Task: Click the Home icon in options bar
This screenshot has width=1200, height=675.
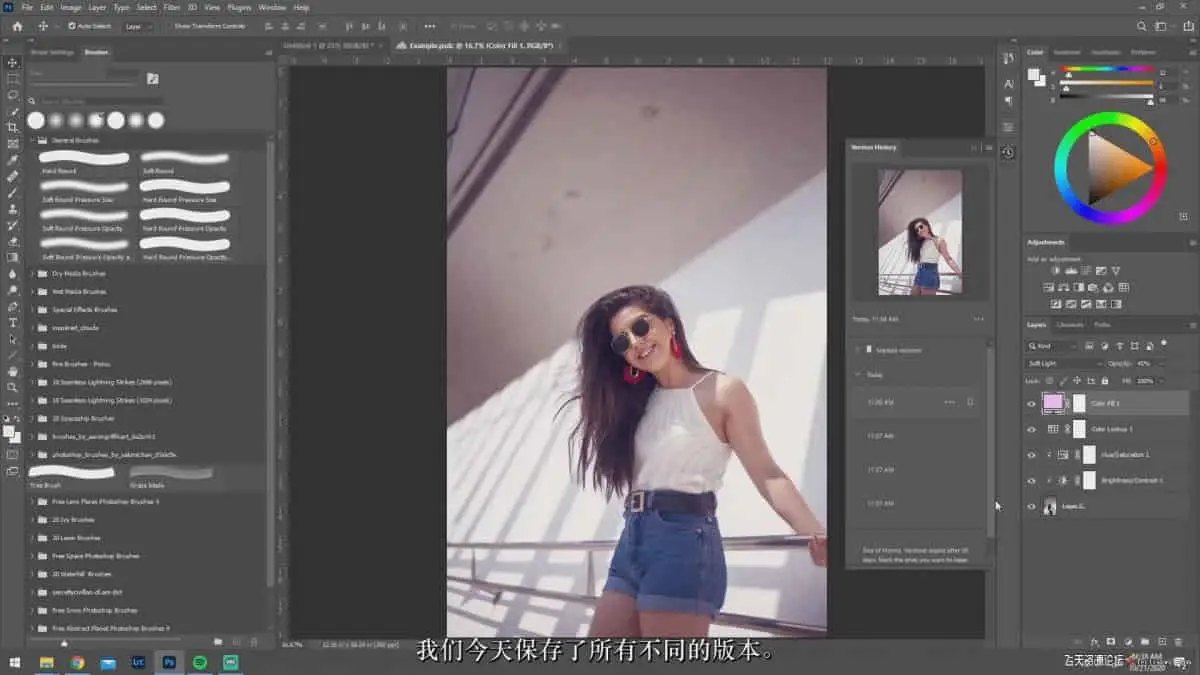Action: pos(16,26)
